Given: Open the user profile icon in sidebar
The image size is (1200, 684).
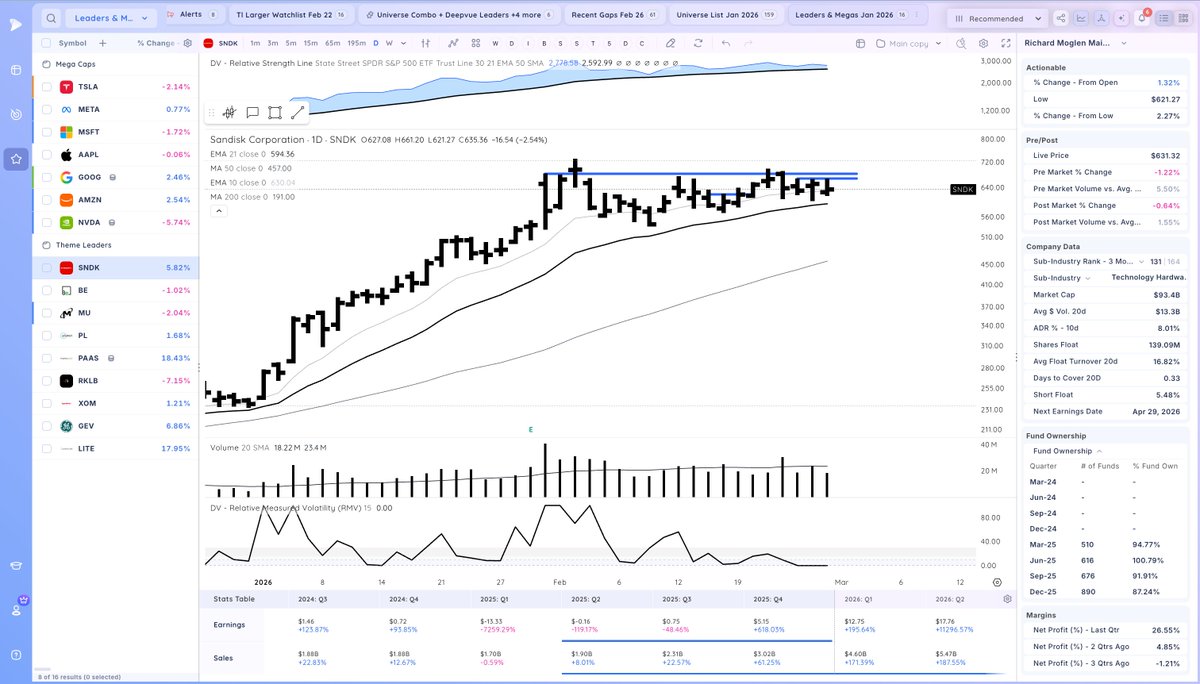Looking at the screenshot, I should [16, 609].
